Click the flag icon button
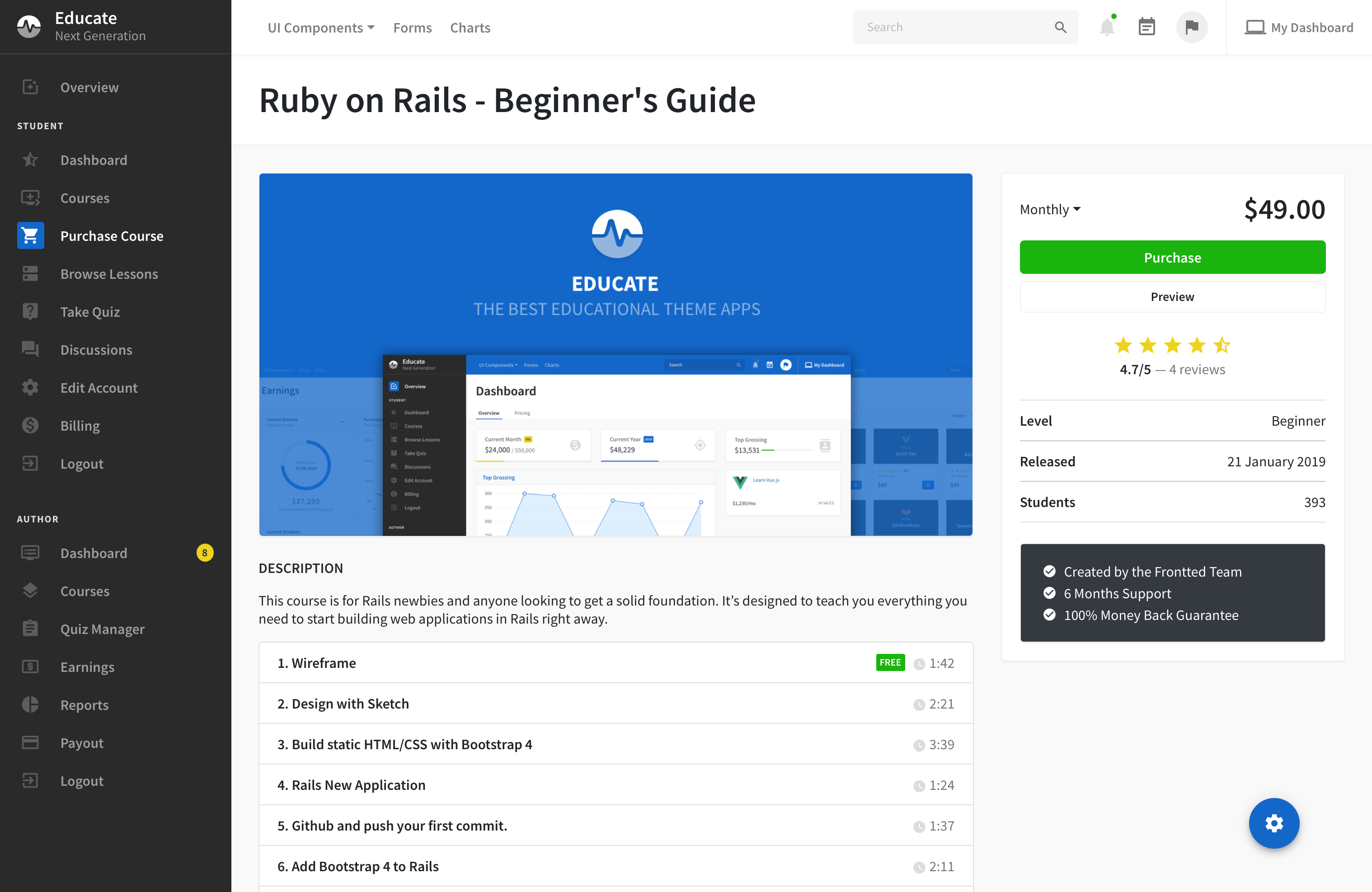This screenshot has height=892, width=1372. pyautogui.click(x=1192, y=27)
